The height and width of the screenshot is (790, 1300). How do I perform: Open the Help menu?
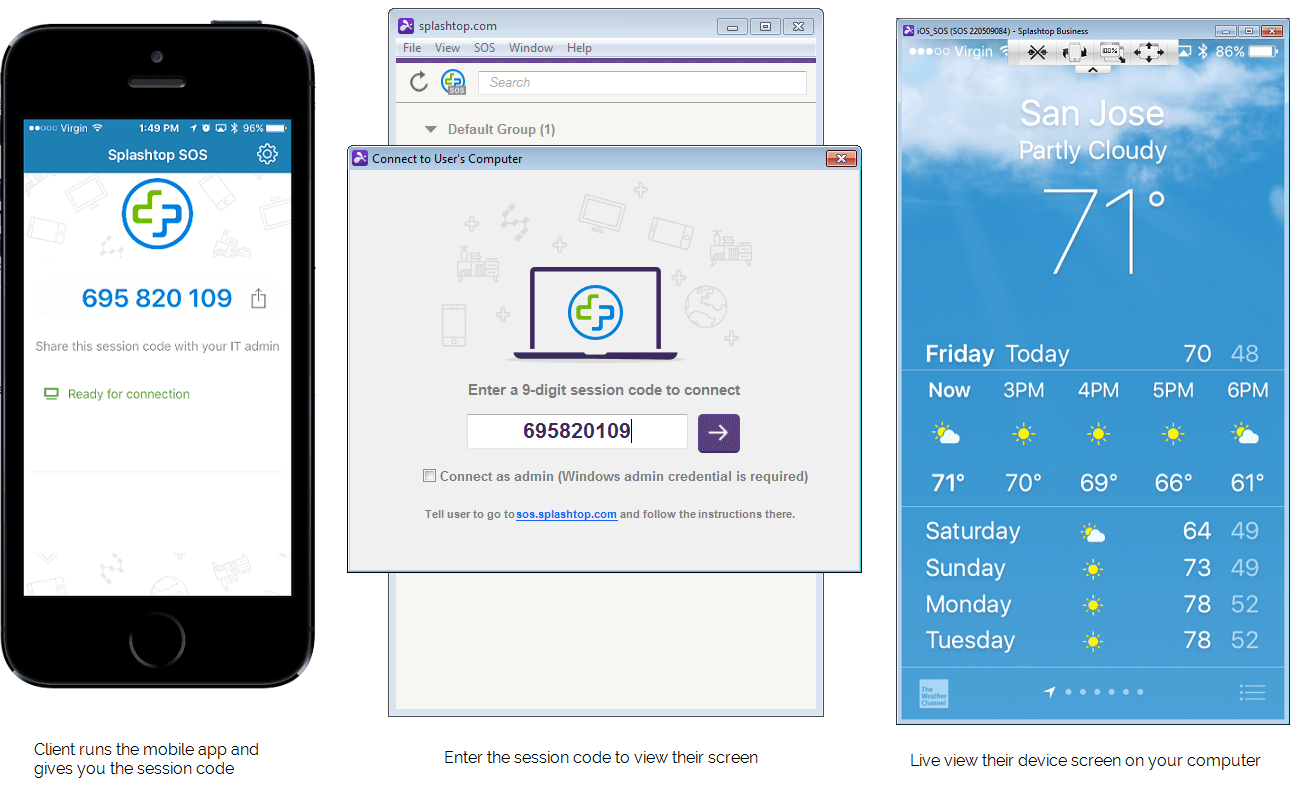[579, 48]
